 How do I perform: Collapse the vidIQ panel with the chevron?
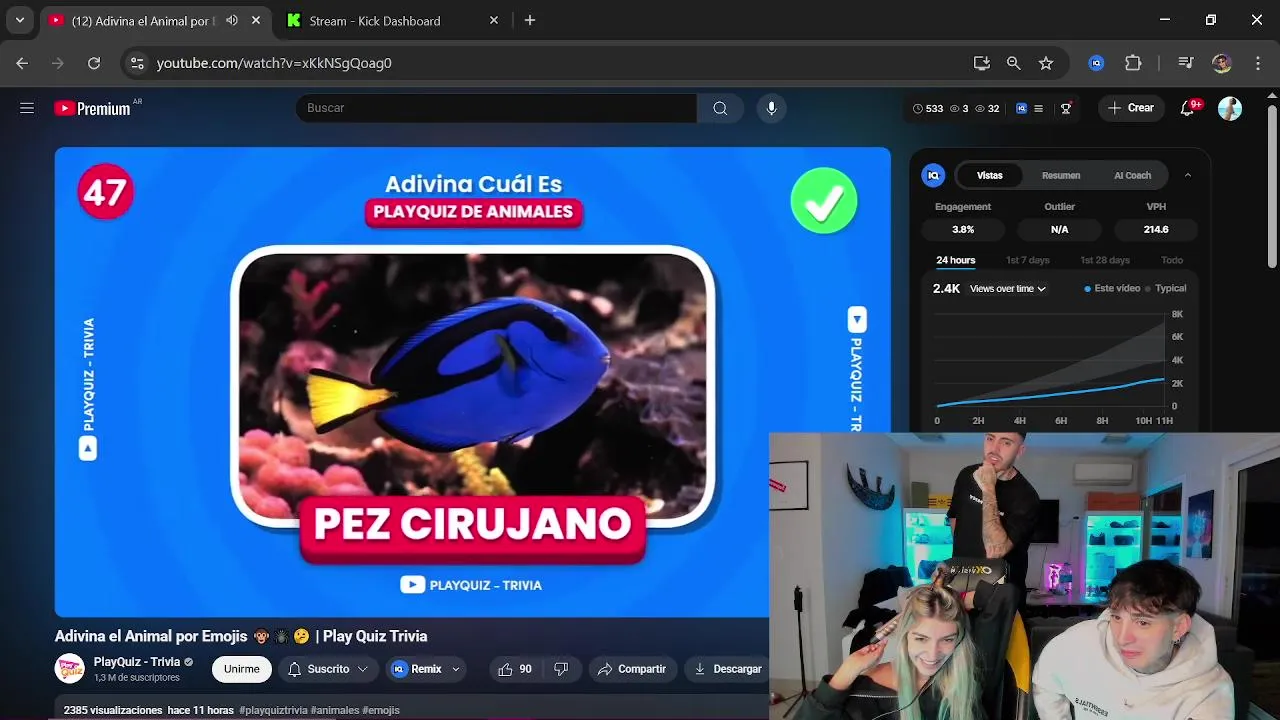tap(1188, 175)
